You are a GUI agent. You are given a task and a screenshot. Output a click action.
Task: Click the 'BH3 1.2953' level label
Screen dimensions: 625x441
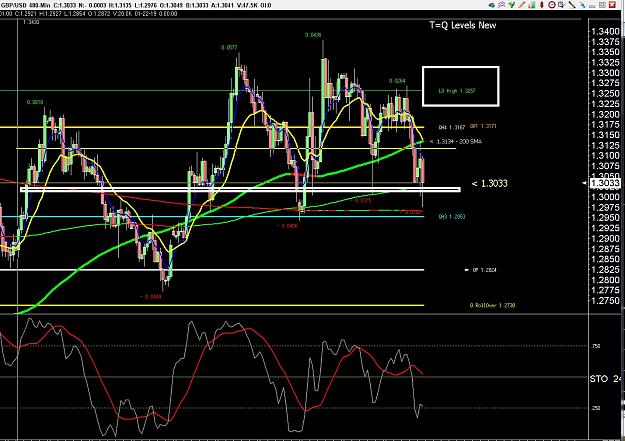click(x=452, y=217)
